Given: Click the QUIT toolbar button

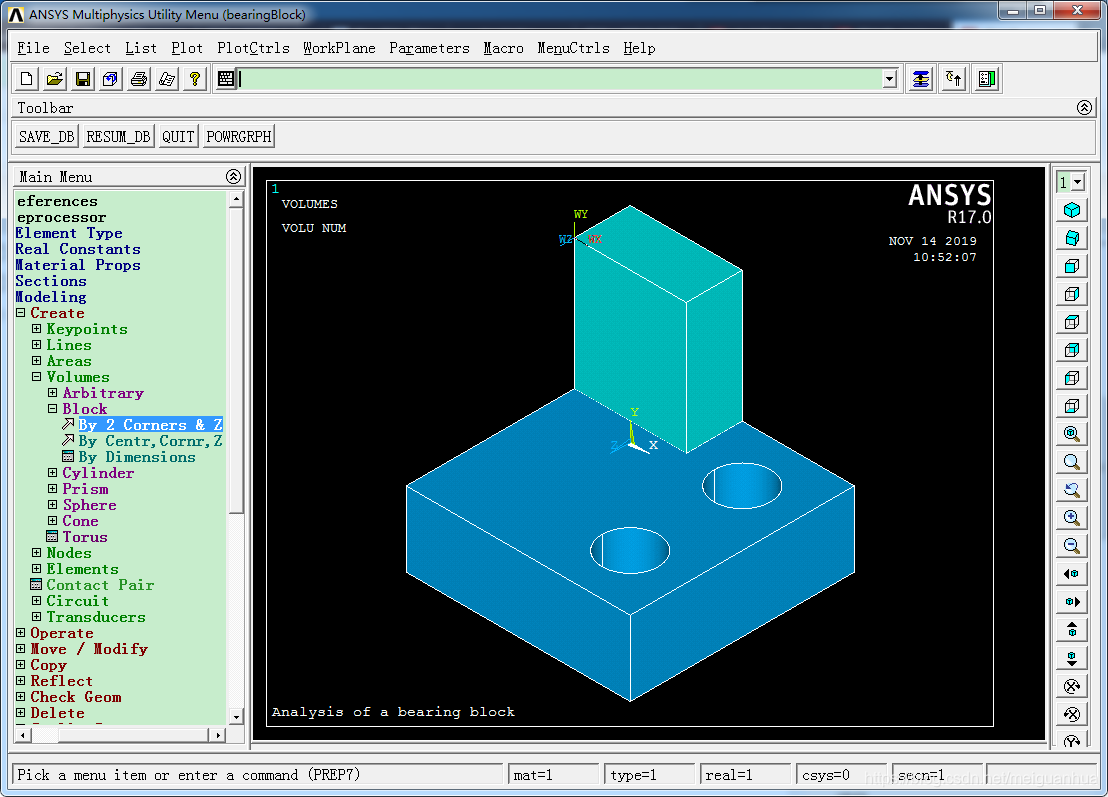Looking at the screenshot, I should point(178,136).
